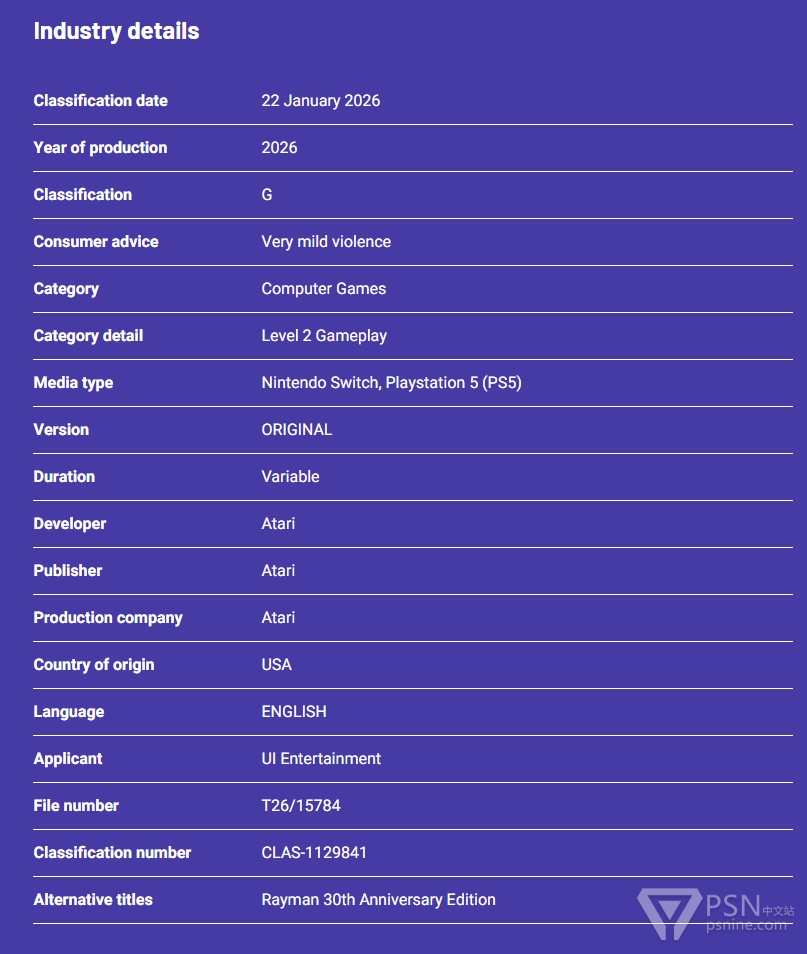Select the classification date value 22 January 2026
Screen dimensions: 807x954
(x=320, y=101)
